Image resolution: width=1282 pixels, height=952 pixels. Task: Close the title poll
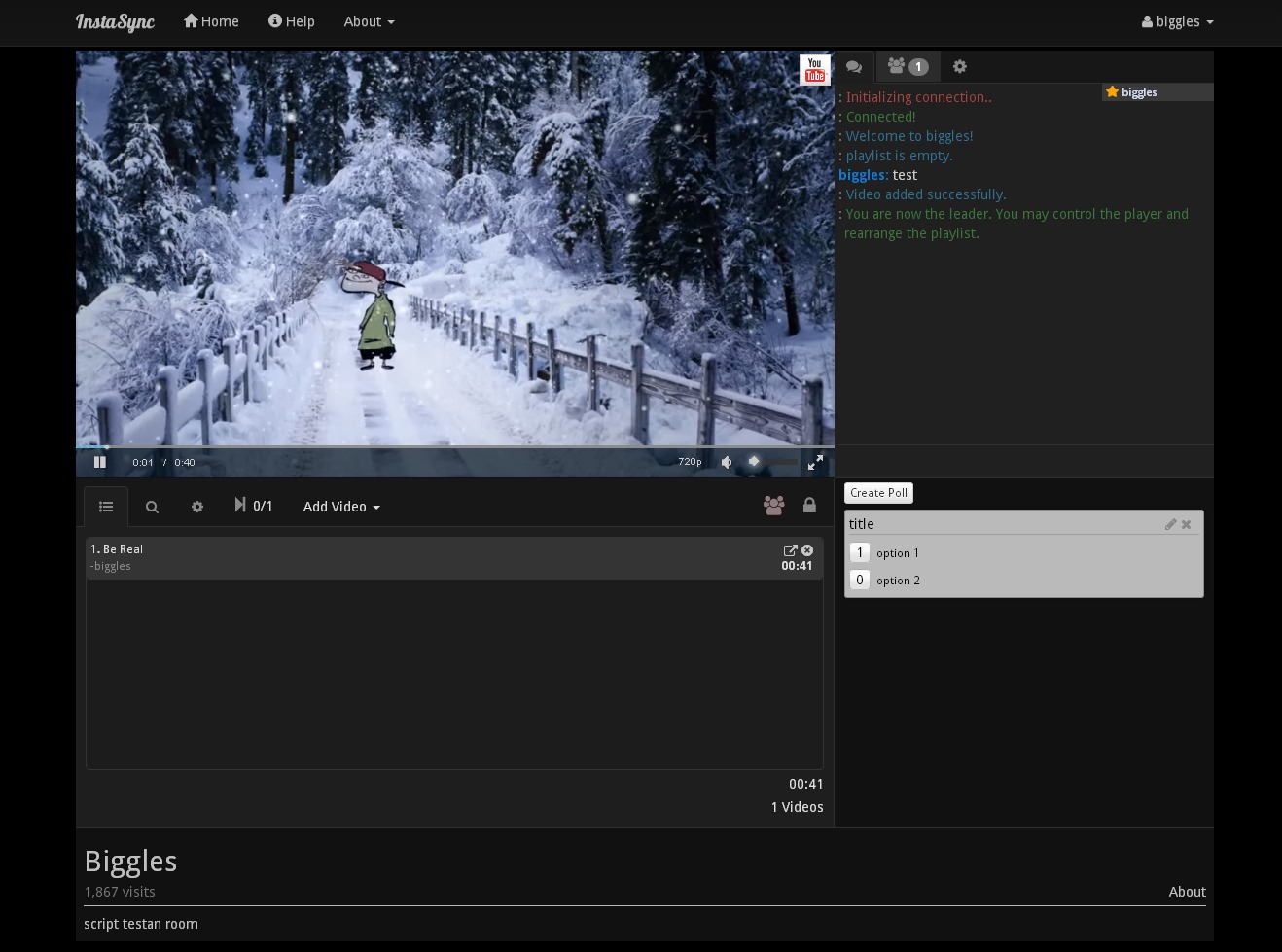[x=1186, y=524]
